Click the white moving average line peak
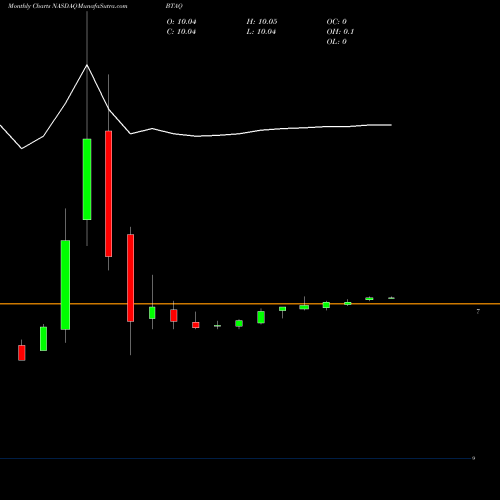Viewport: 500px width, 500px height. click(87, 65)
